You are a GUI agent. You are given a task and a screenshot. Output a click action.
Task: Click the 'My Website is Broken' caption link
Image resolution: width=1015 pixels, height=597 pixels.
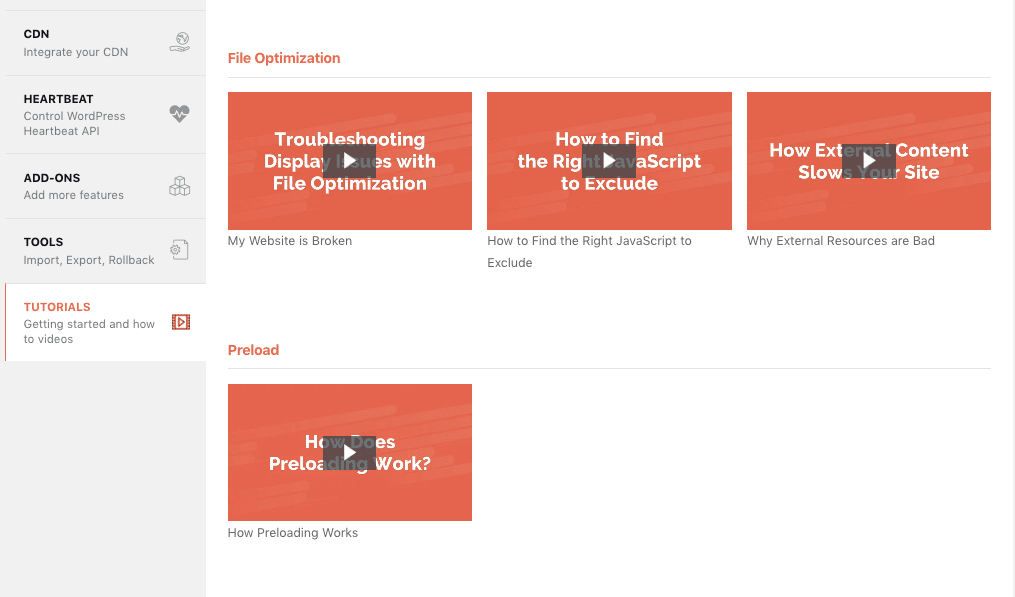pyautogui.click(x=289, y=240)
